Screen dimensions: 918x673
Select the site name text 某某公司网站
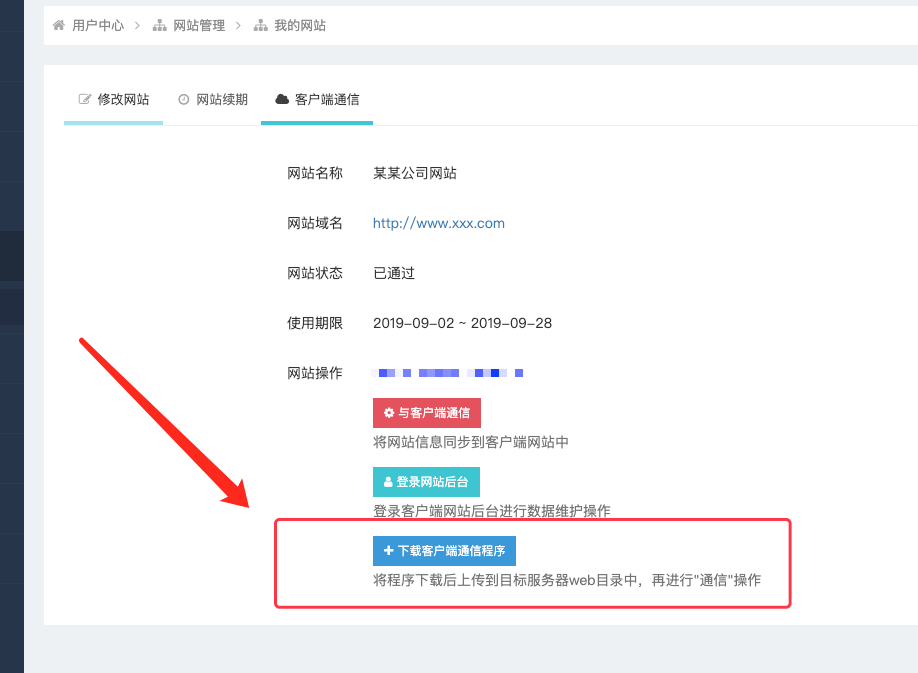tap(415, 173)
